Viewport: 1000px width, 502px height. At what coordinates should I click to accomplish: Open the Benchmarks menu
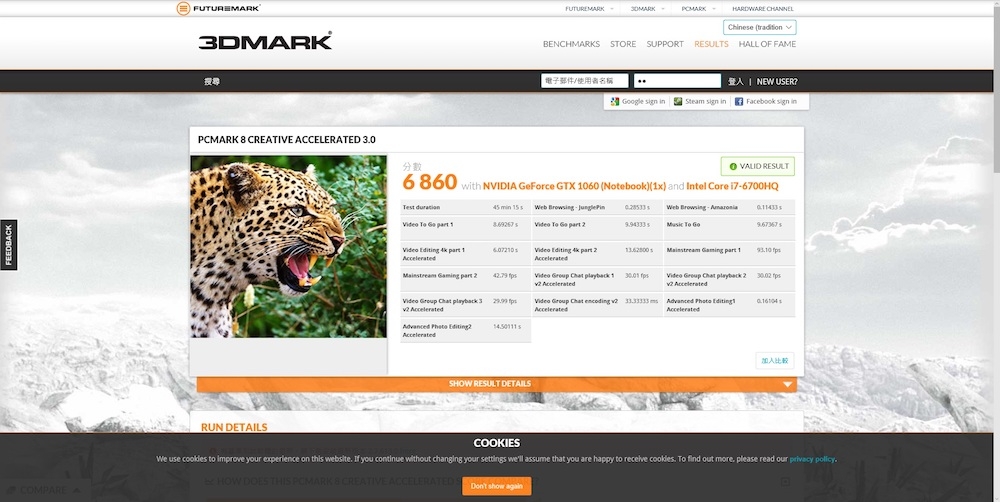571,44
